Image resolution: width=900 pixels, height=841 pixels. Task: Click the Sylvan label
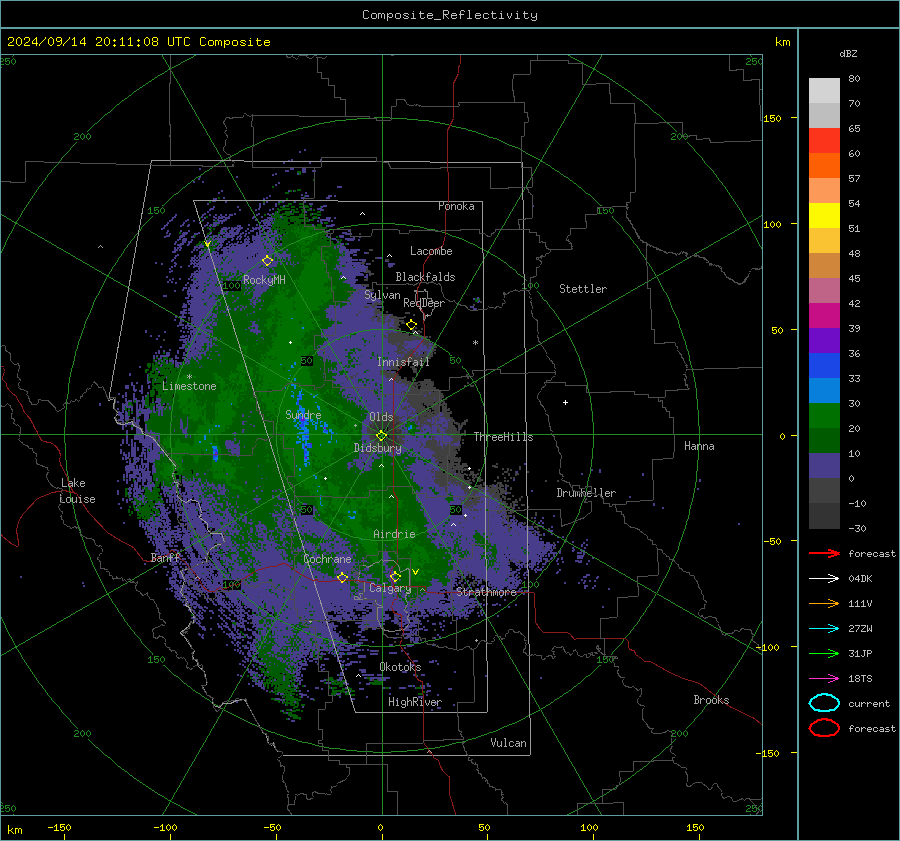click(x=382, y=295)
